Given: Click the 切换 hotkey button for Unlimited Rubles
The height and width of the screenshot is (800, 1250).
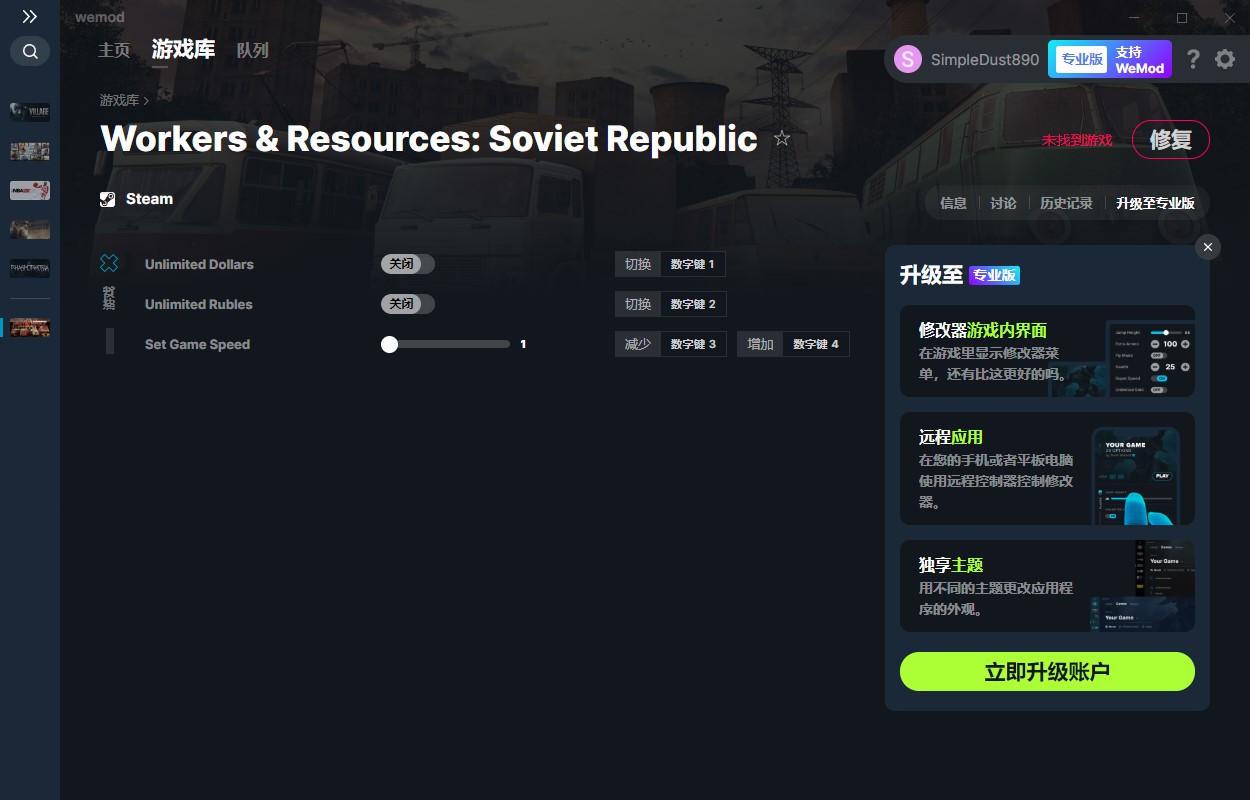Looking at the screenshot, I should (638, 304).
